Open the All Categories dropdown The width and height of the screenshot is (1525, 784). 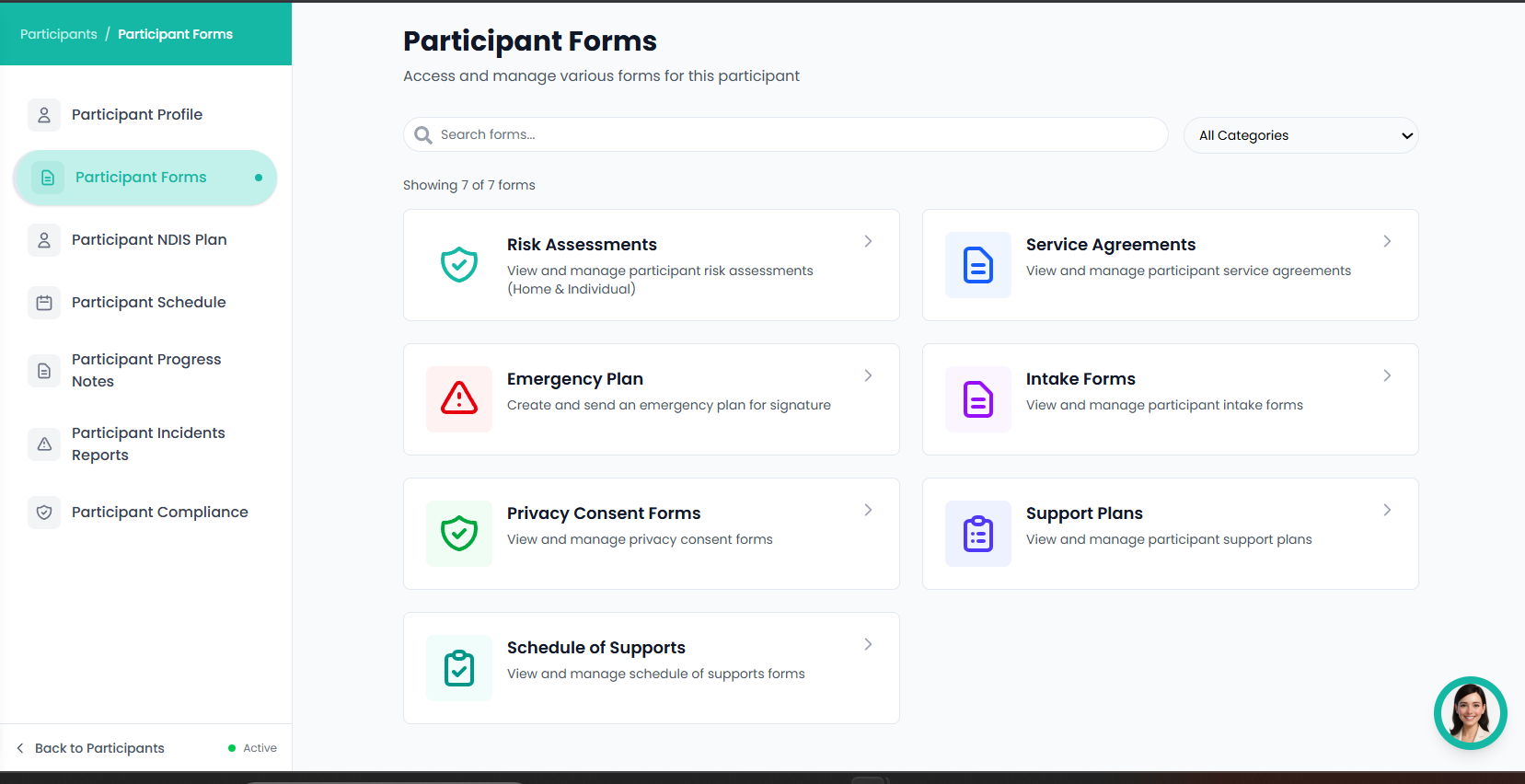1300,135
